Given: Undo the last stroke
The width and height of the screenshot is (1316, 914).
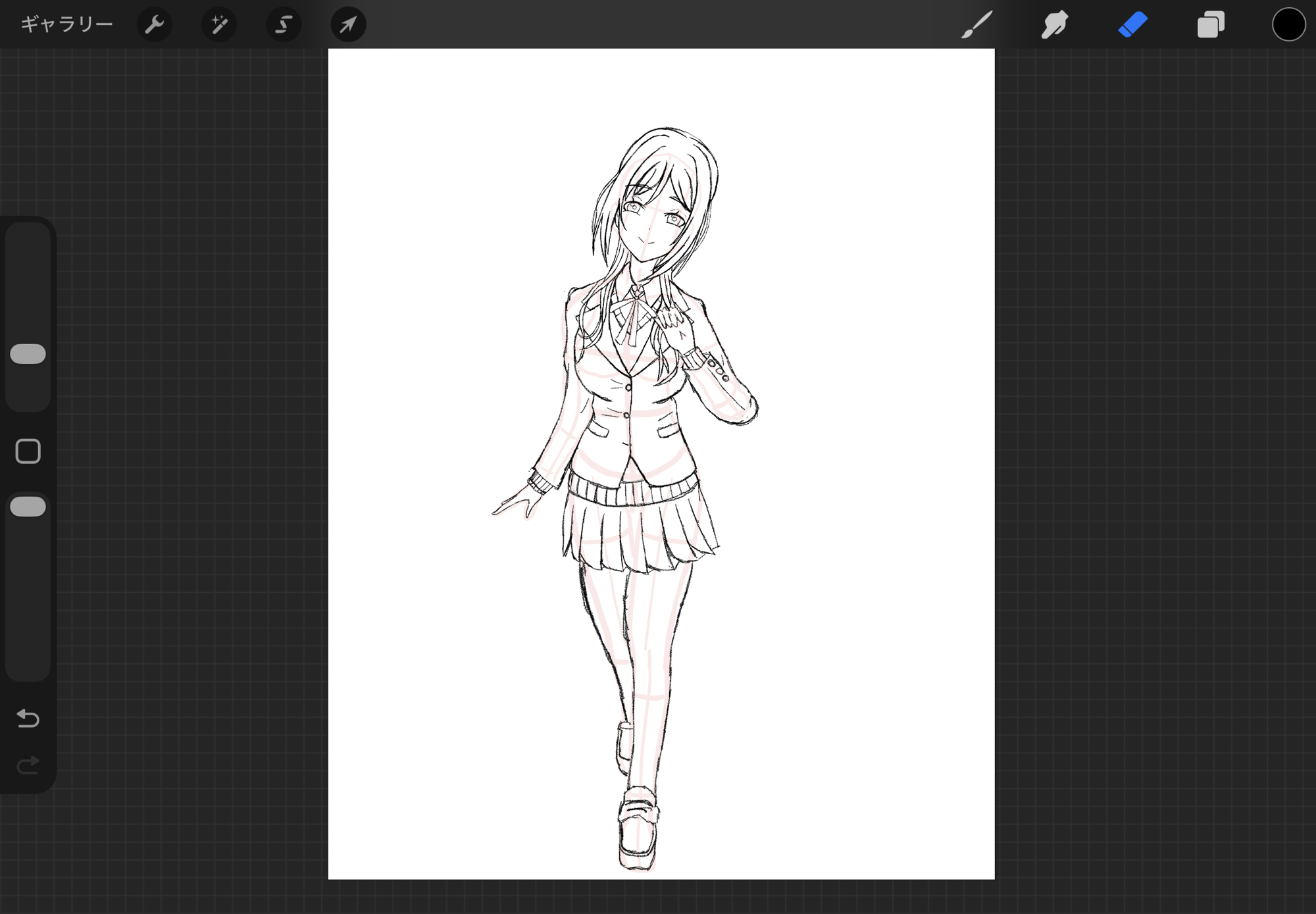Looking at the screenshot, I should pos(28,718).
